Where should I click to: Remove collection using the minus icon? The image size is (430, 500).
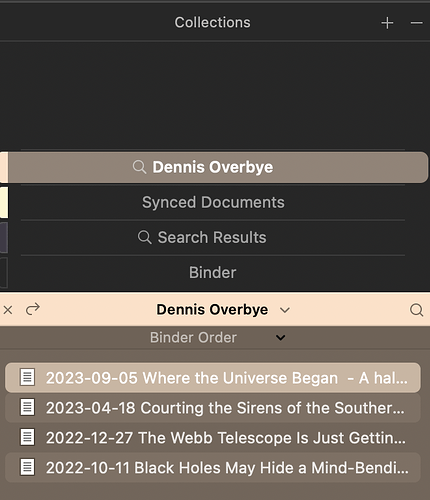point(416,23)
